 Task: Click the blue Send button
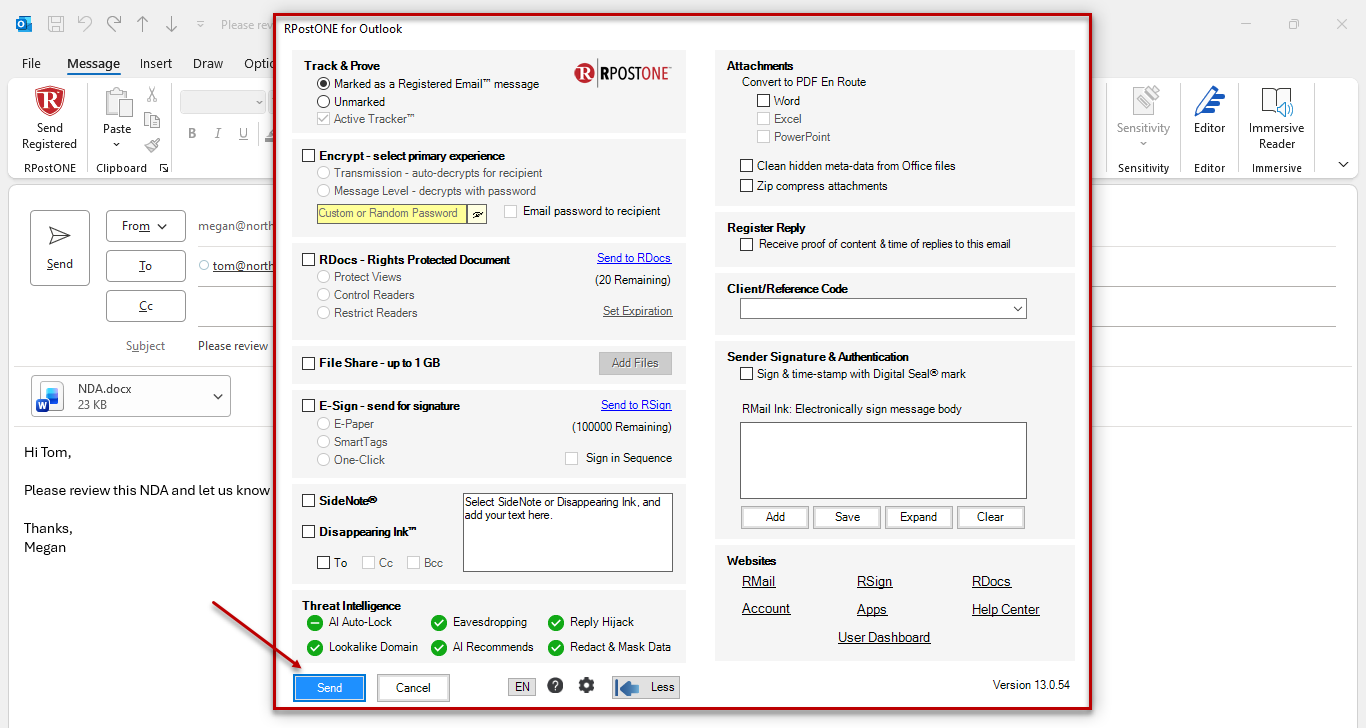coord(329,688)
